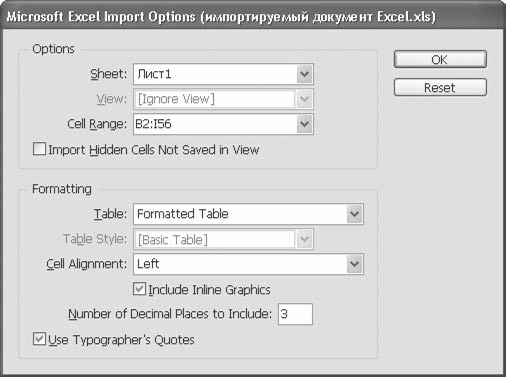Open the Table formatting dropdown arrow

pos(354,214)
